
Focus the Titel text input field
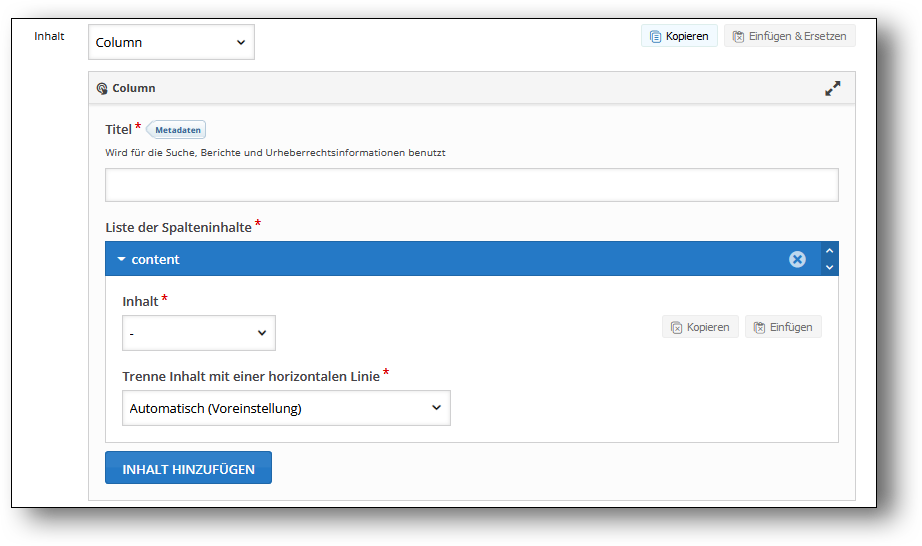471,185
